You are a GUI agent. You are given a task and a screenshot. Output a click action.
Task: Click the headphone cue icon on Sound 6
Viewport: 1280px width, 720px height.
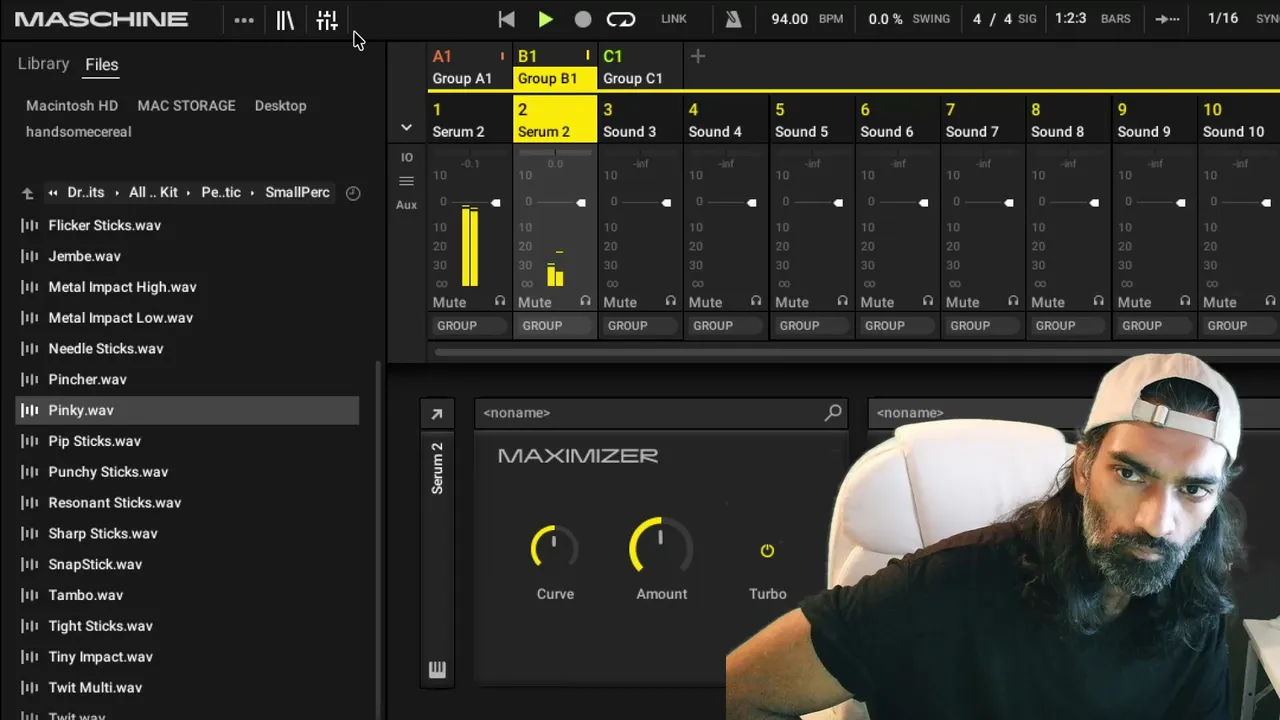[x=928, y=301]
